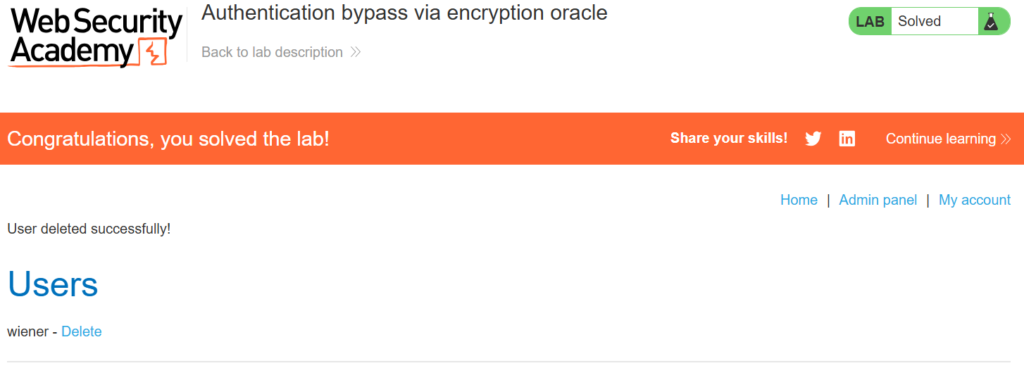1024x380 pixels.
Task: Open the Admin panel
Action: 878,200
